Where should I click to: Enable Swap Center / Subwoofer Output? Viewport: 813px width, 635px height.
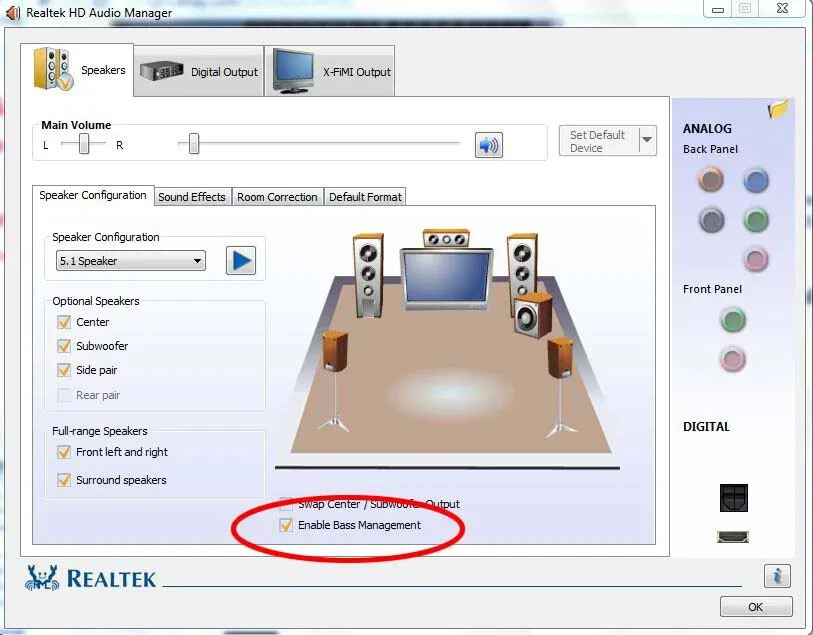pos(286,504)
